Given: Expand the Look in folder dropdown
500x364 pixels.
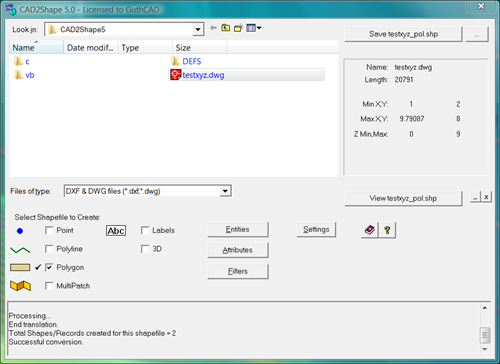Looking at the screenshot, I should click(198, 30).
